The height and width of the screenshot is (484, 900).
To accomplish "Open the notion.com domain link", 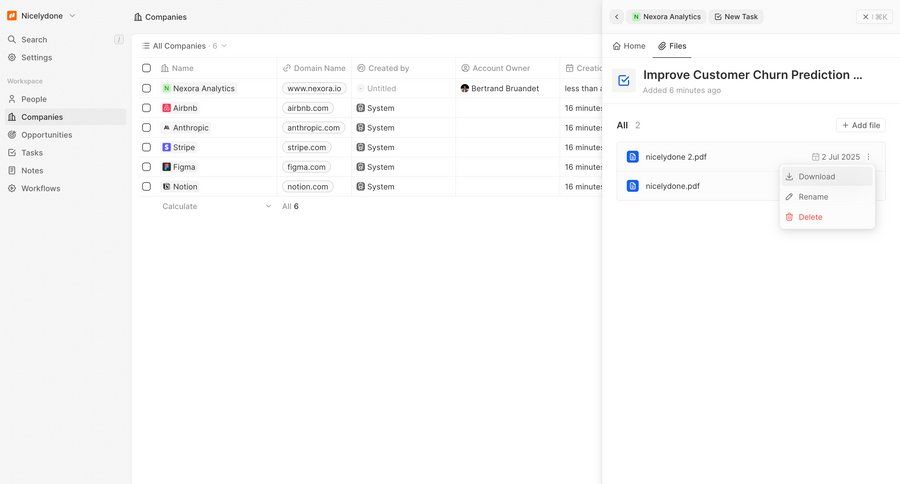I will point(308,187).
